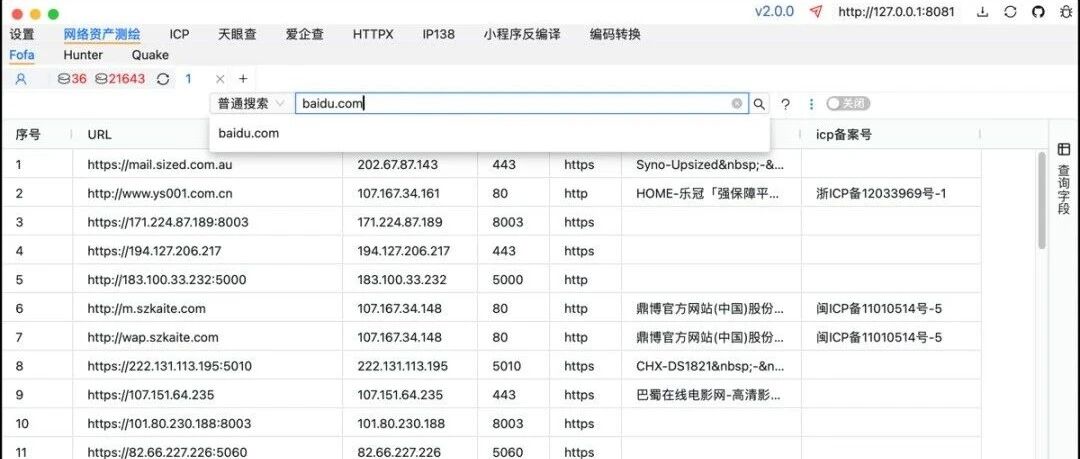
Task: Click ICP cell 浙ICP备12033969号-1
Action: (881, 194)
